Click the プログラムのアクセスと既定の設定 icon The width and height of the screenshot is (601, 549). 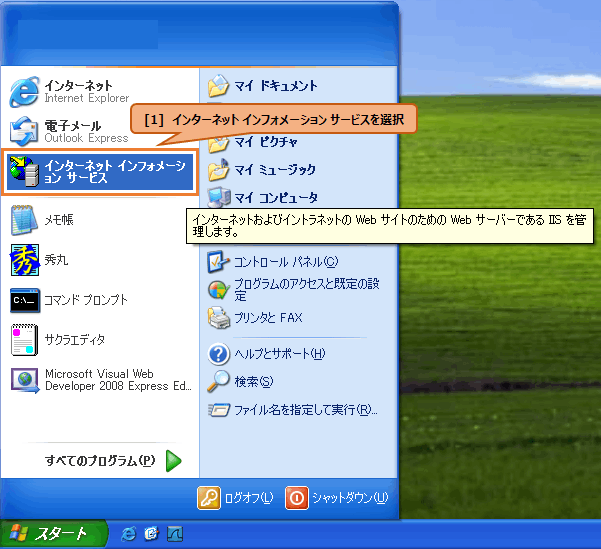(218, 290)
